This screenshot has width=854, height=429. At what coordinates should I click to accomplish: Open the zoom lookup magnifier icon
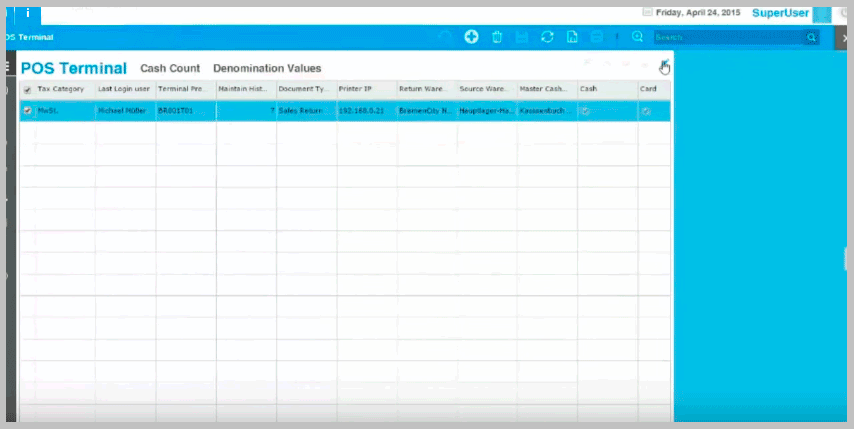637,37
